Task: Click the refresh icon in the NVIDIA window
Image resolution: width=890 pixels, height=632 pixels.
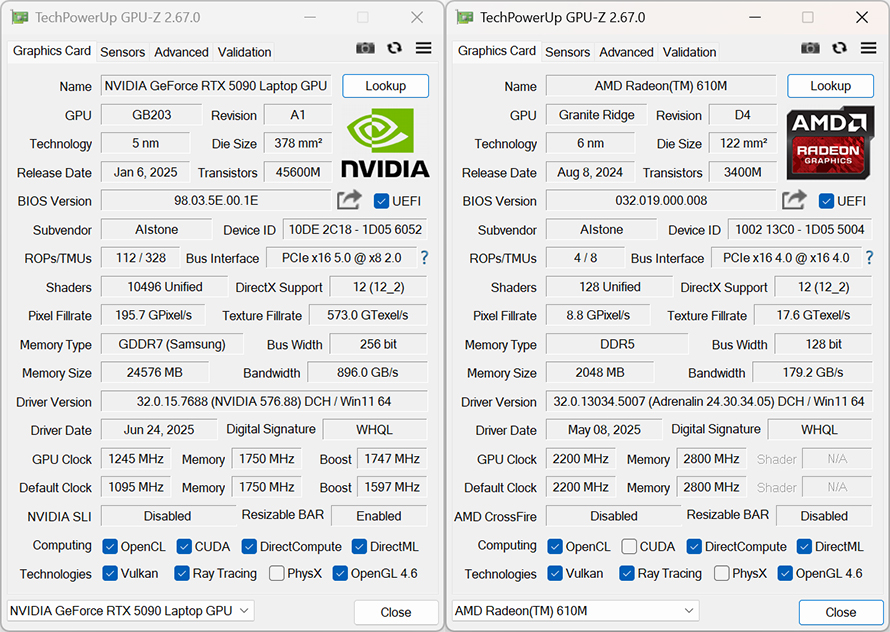Action: (x=394, y=49)
